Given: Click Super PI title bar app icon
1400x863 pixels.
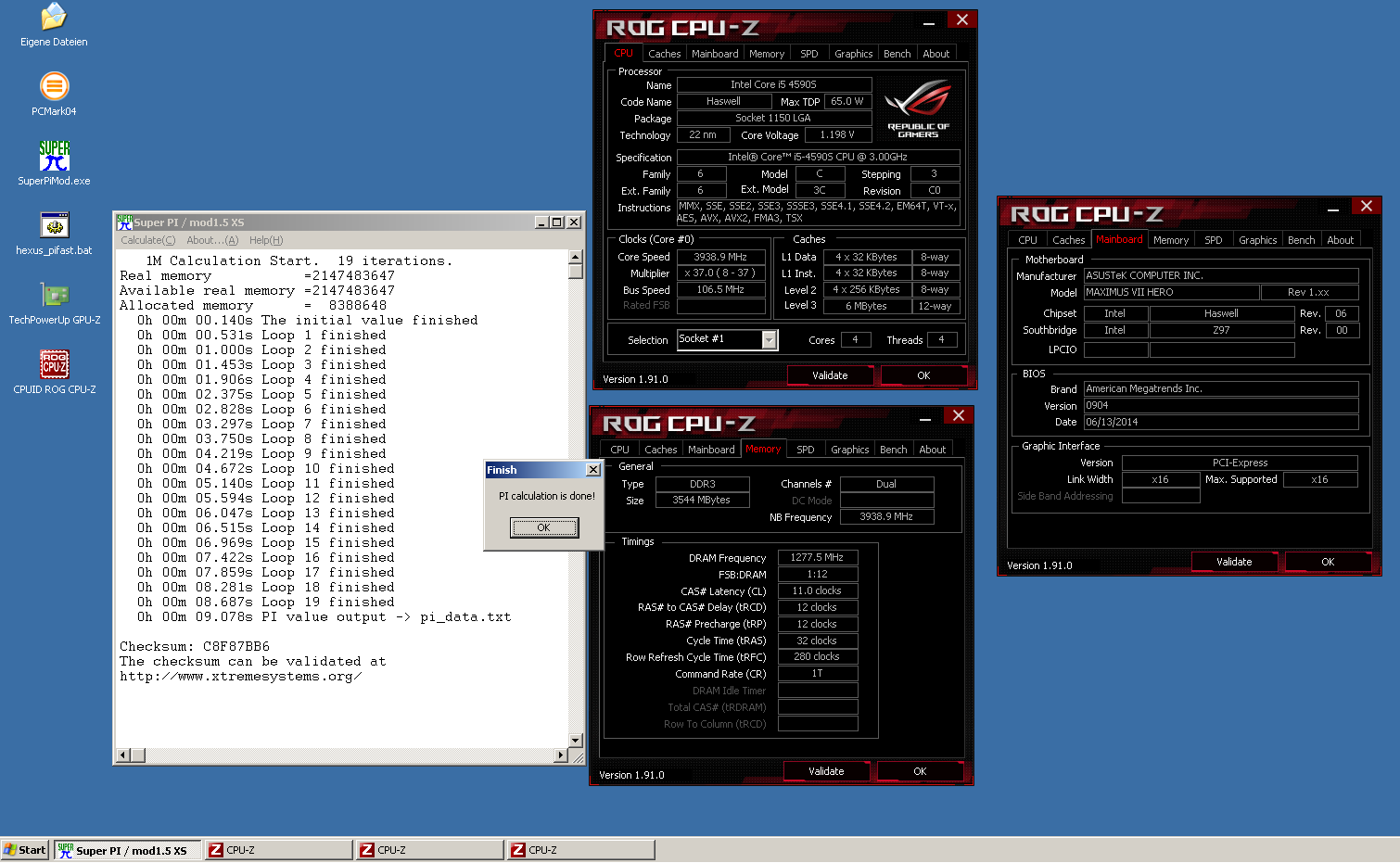Looking at the screenshot, I should pos(124,222).
